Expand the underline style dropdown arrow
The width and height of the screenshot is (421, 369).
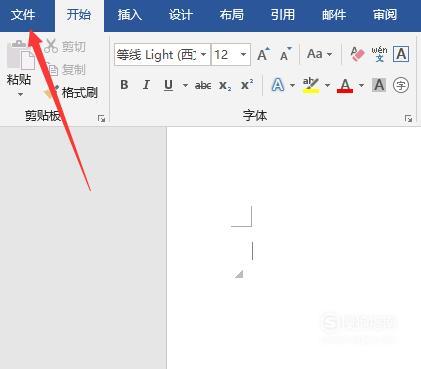pyautogui.click(x=185, y=85)
